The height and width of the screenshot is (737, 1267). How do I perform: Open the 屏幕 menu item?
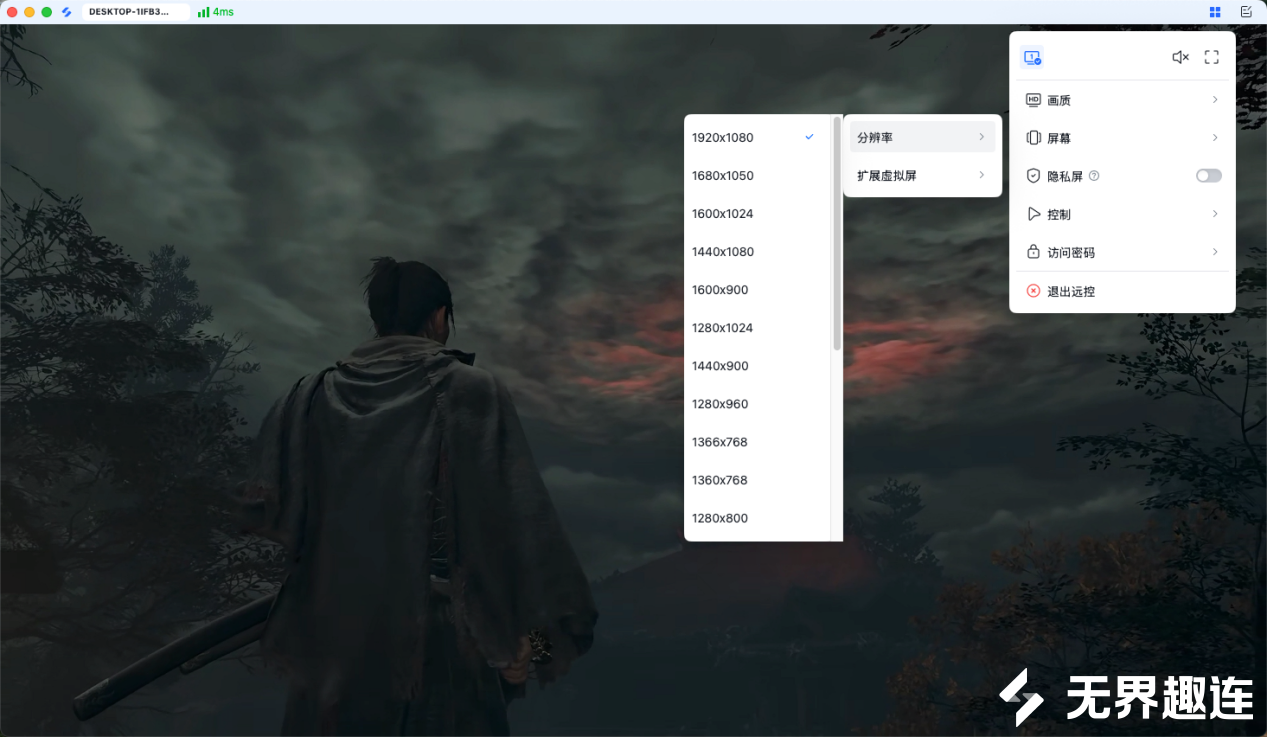click(1122, 138)
